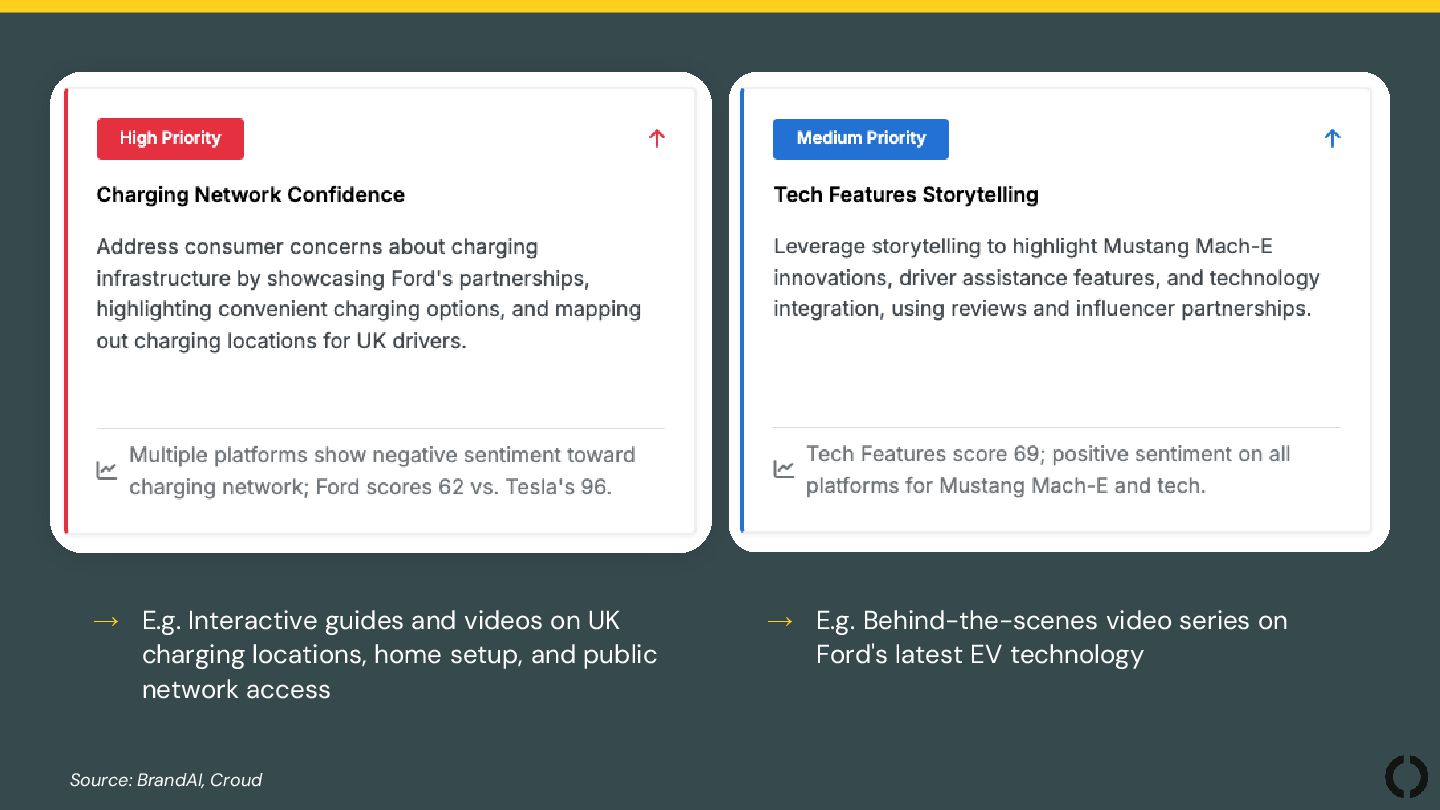Screen dimensions: 1440x810
Task: Select the Tech Features Storytelling heading
Action: [x=906, y=195]
